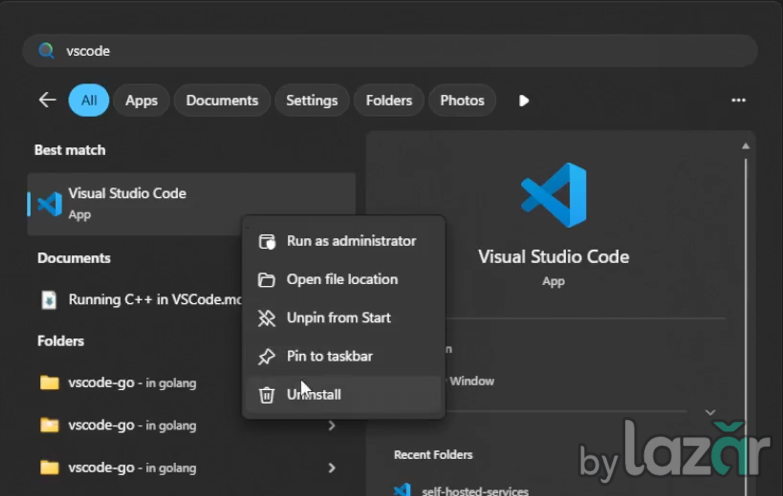Switch to the Folders filter tab
The height and width of the screenshot is (496, 783).
tap(389, 100)
